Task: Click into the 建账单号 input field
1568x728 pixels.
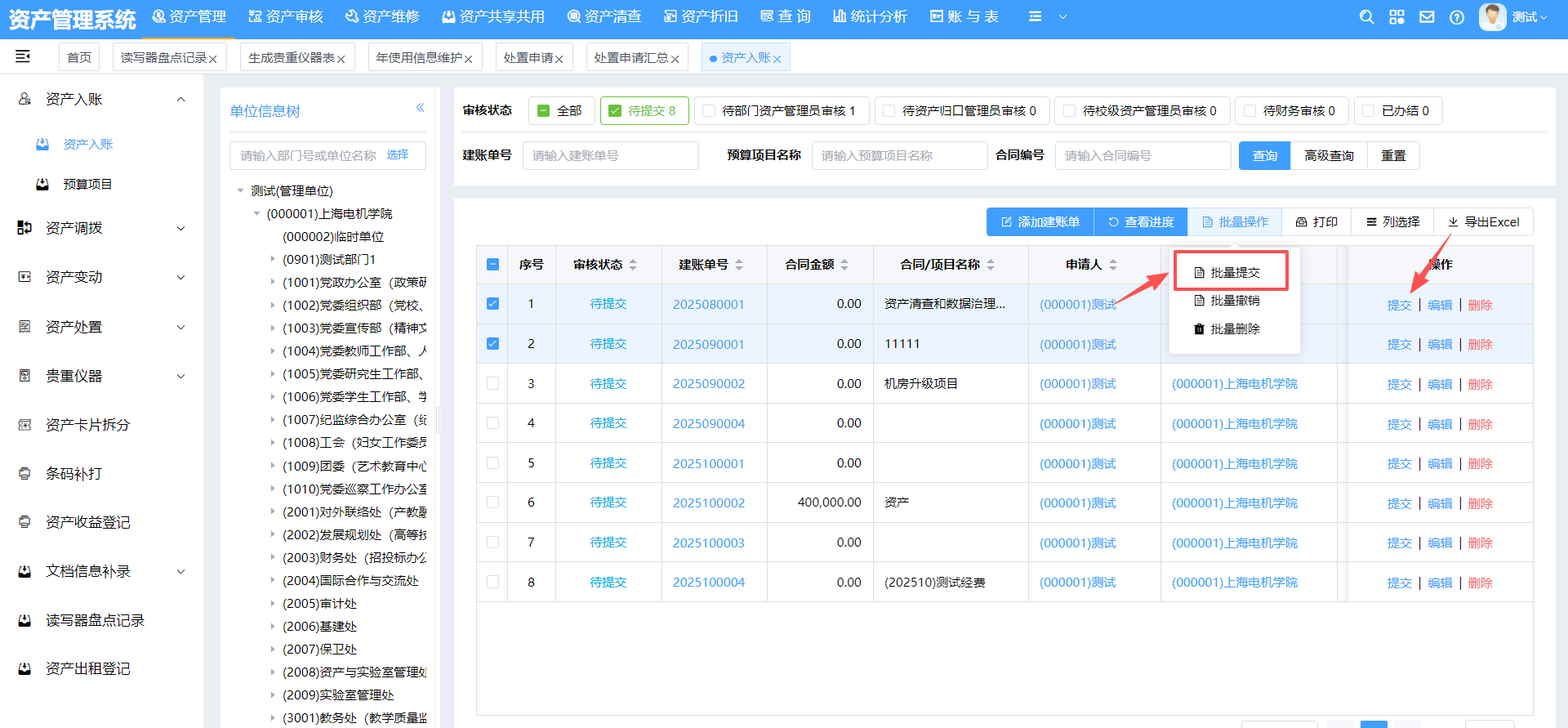Action: pos(610,156)
